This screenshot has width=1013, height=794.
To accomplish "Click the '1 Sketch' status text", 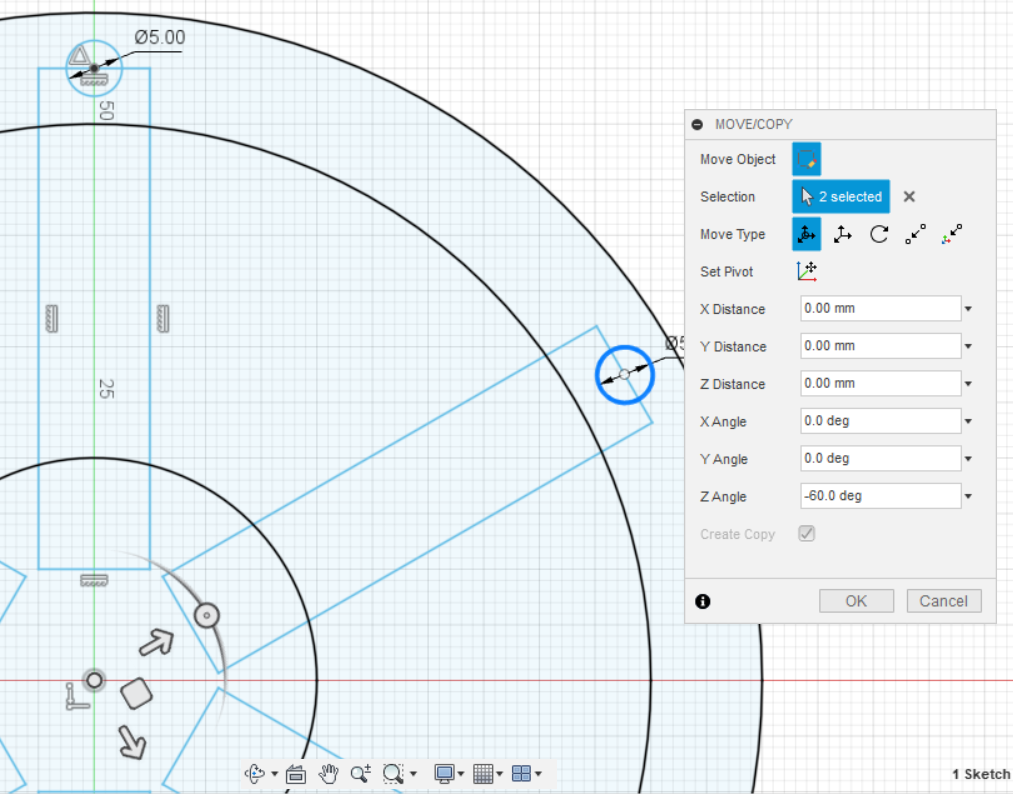I will 981,774.
